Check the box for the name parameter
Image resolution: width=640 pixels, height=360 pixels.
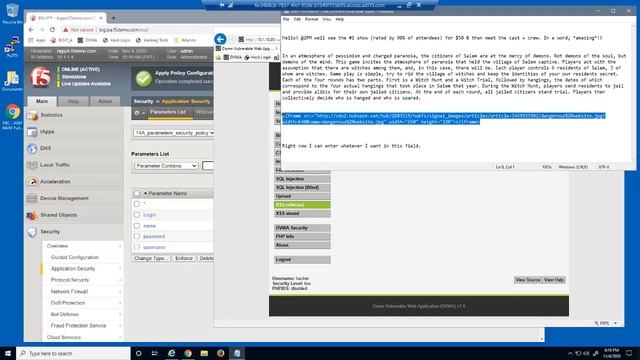click(137, 226)
